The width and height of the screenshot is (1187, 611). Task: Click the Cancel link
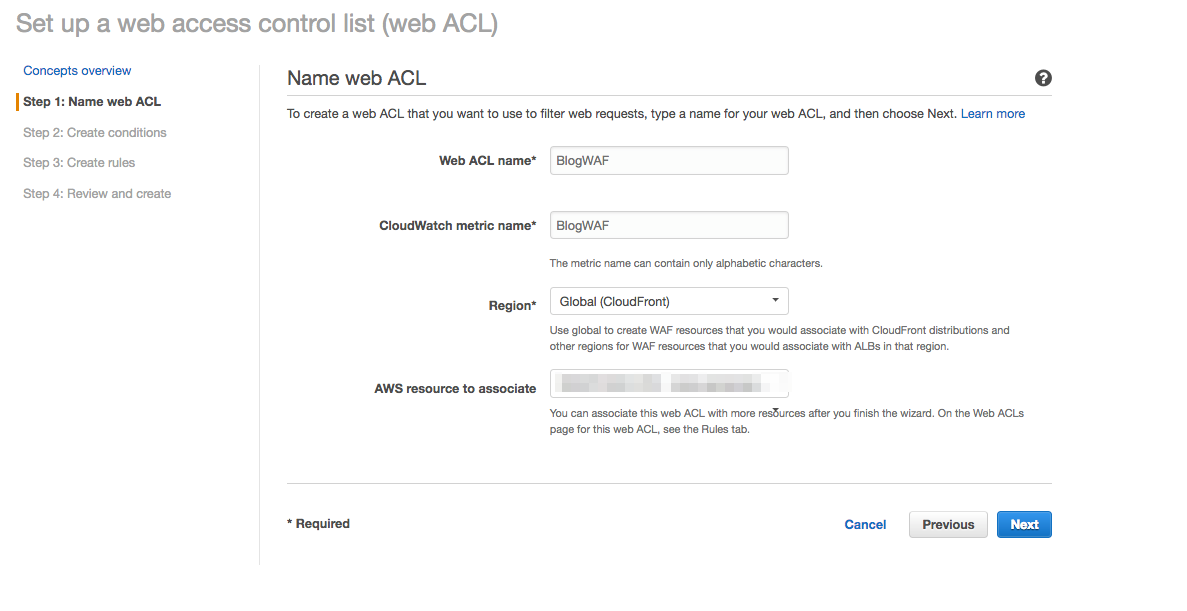tap(865, 525)
